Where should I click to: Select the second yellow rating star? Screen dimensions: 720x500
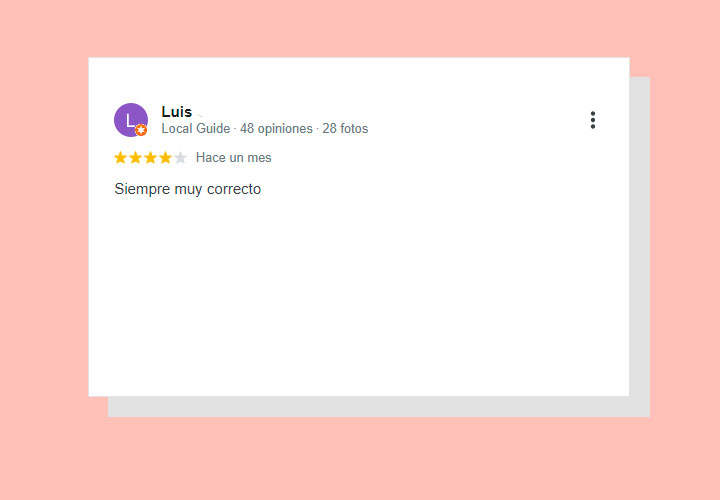[135, 157]
